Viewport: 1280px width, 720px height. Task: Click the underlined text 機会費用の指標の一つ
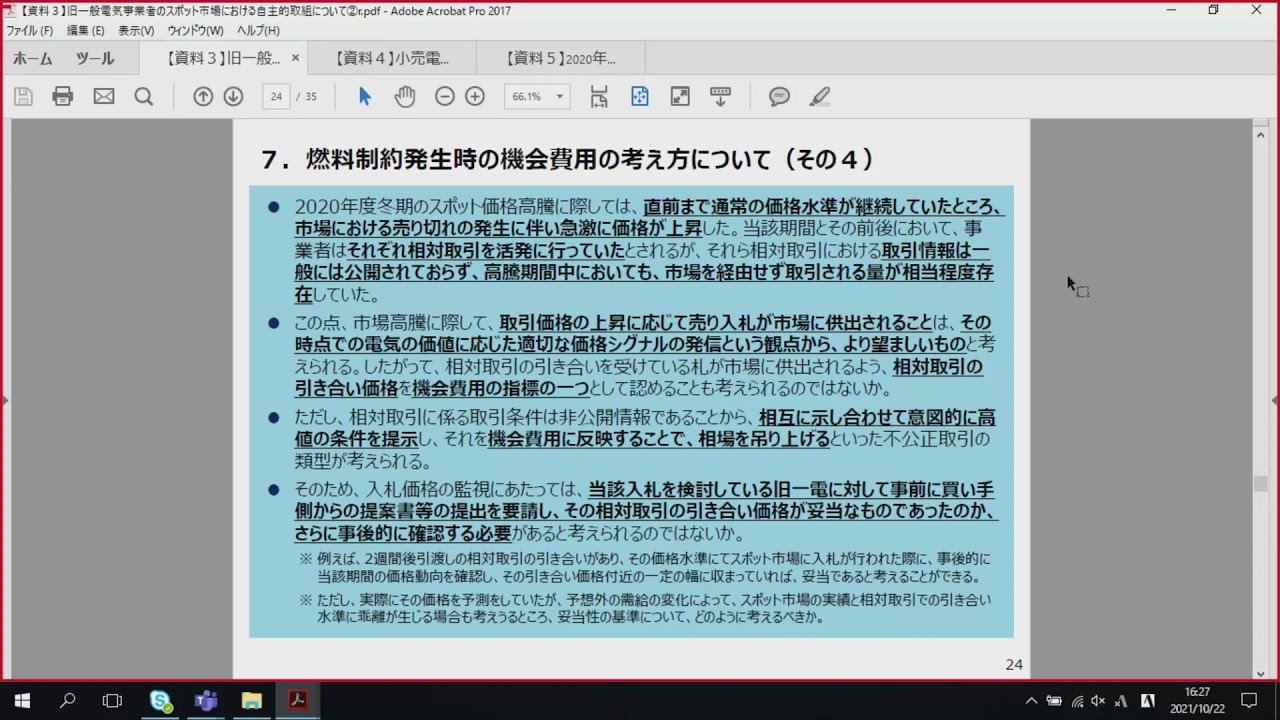pyautogui.click(x=501, y=388)
